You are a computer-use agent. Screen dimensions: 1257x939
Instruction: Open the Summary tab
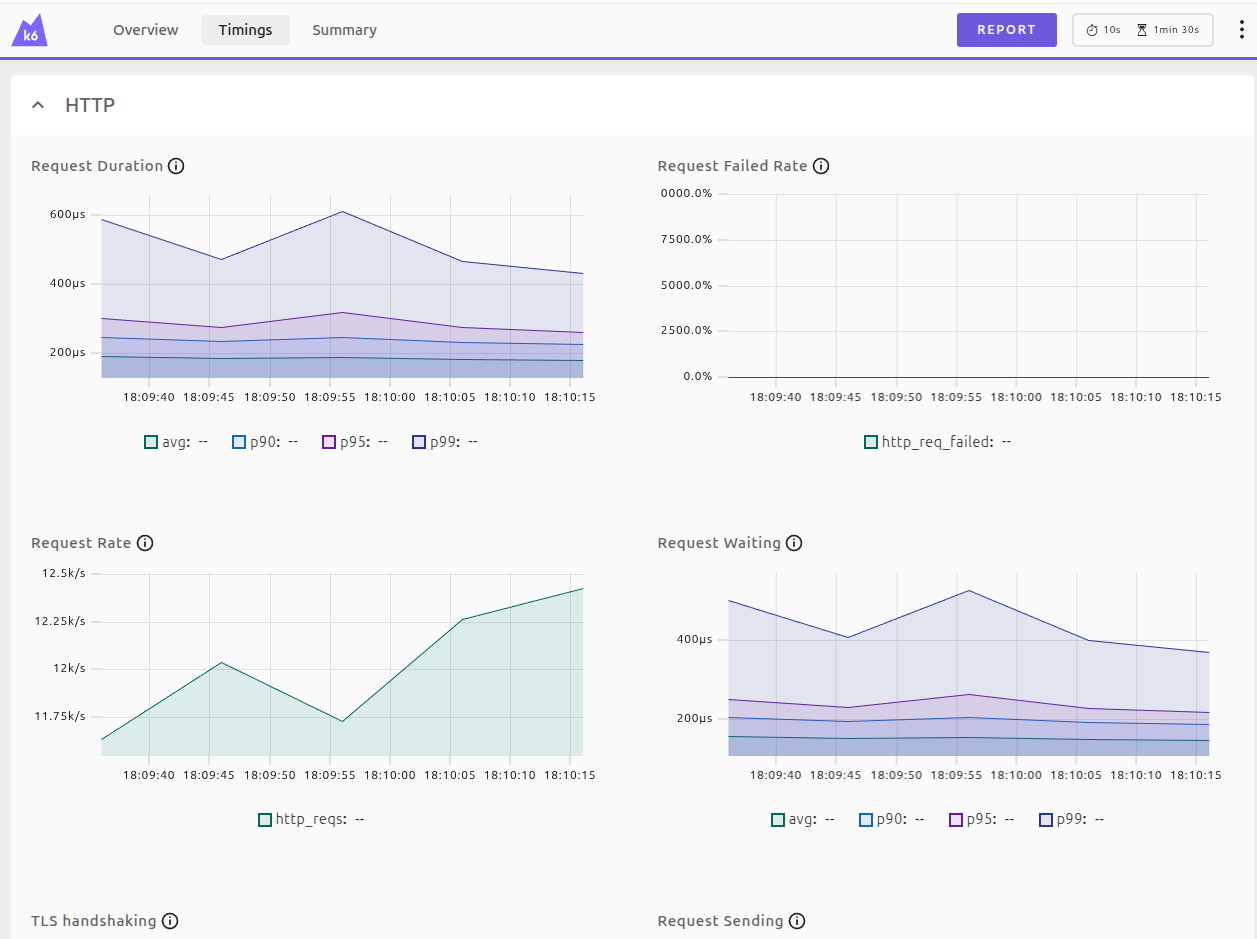344,30
